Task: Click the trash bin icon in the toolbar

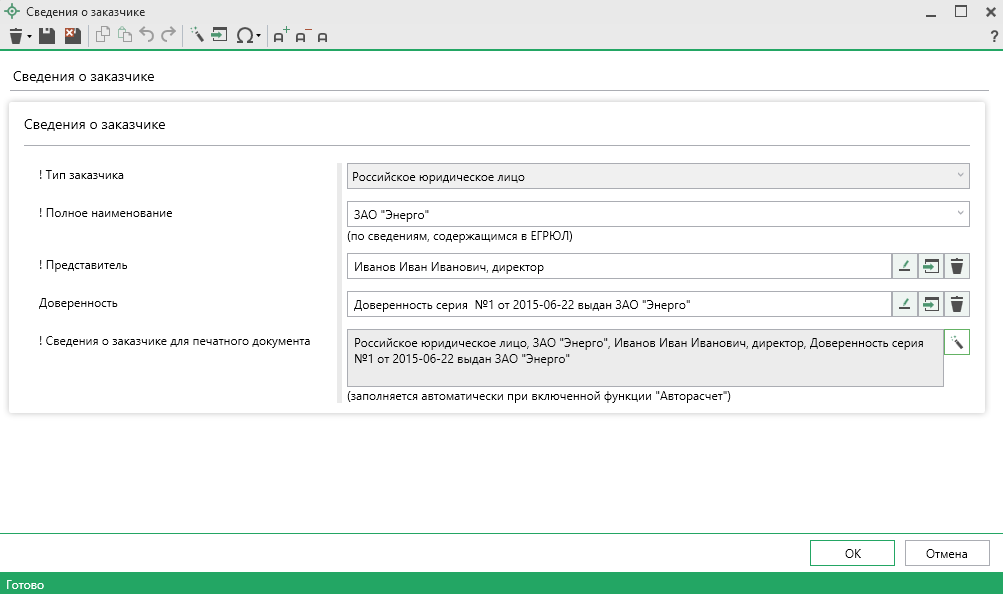Action: click(15, 36)
